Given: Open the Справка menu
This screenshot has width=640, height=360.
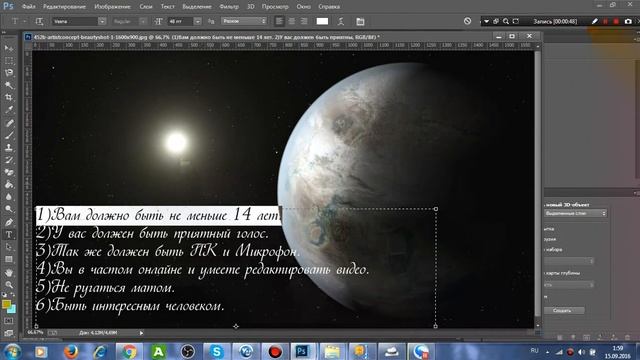Looking at the screenshot, I should (x=329, y=7).
